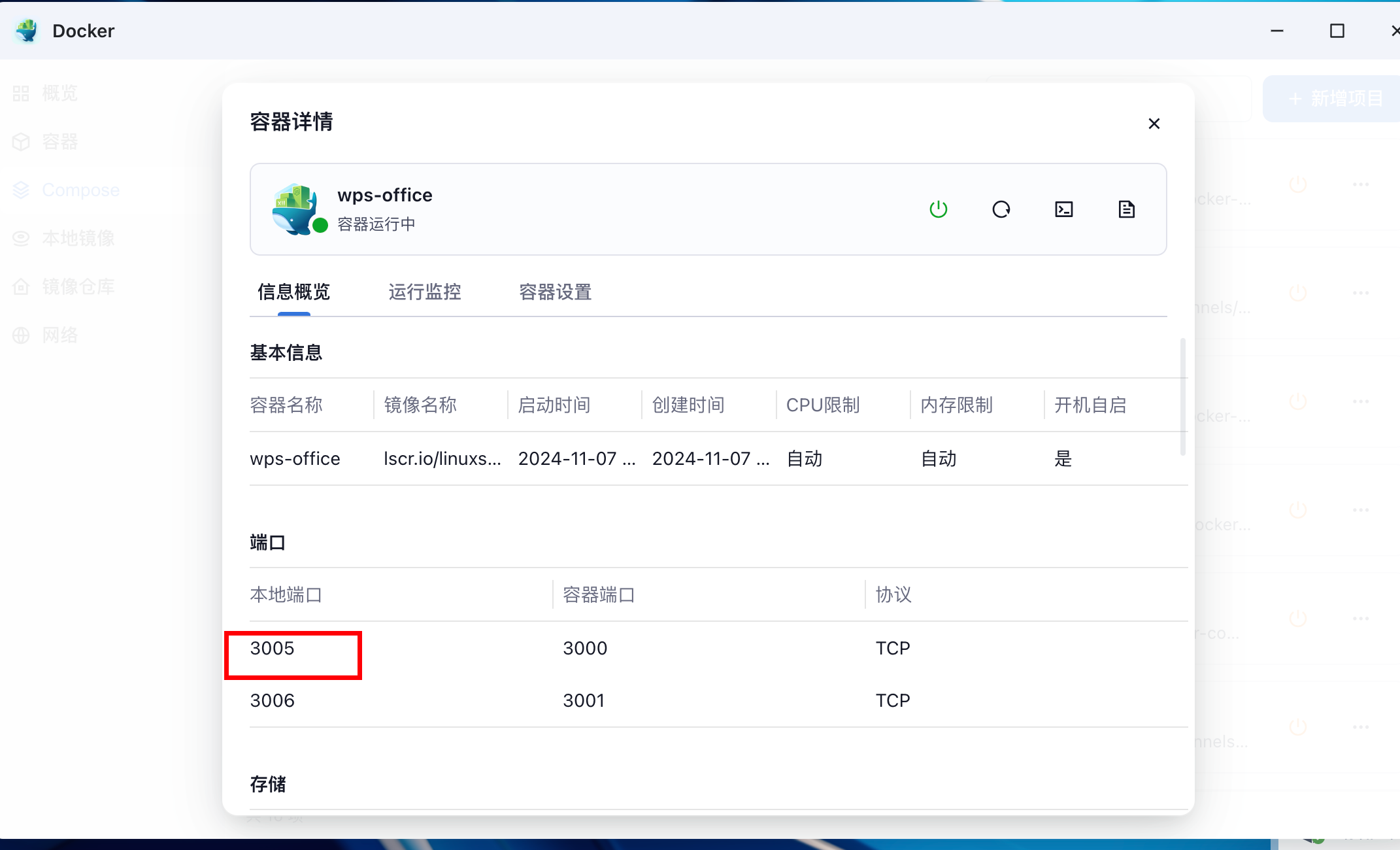This screenshot has height=850, width=1400.
Task: Click the 存储 section heading
Action: point(268,784)
